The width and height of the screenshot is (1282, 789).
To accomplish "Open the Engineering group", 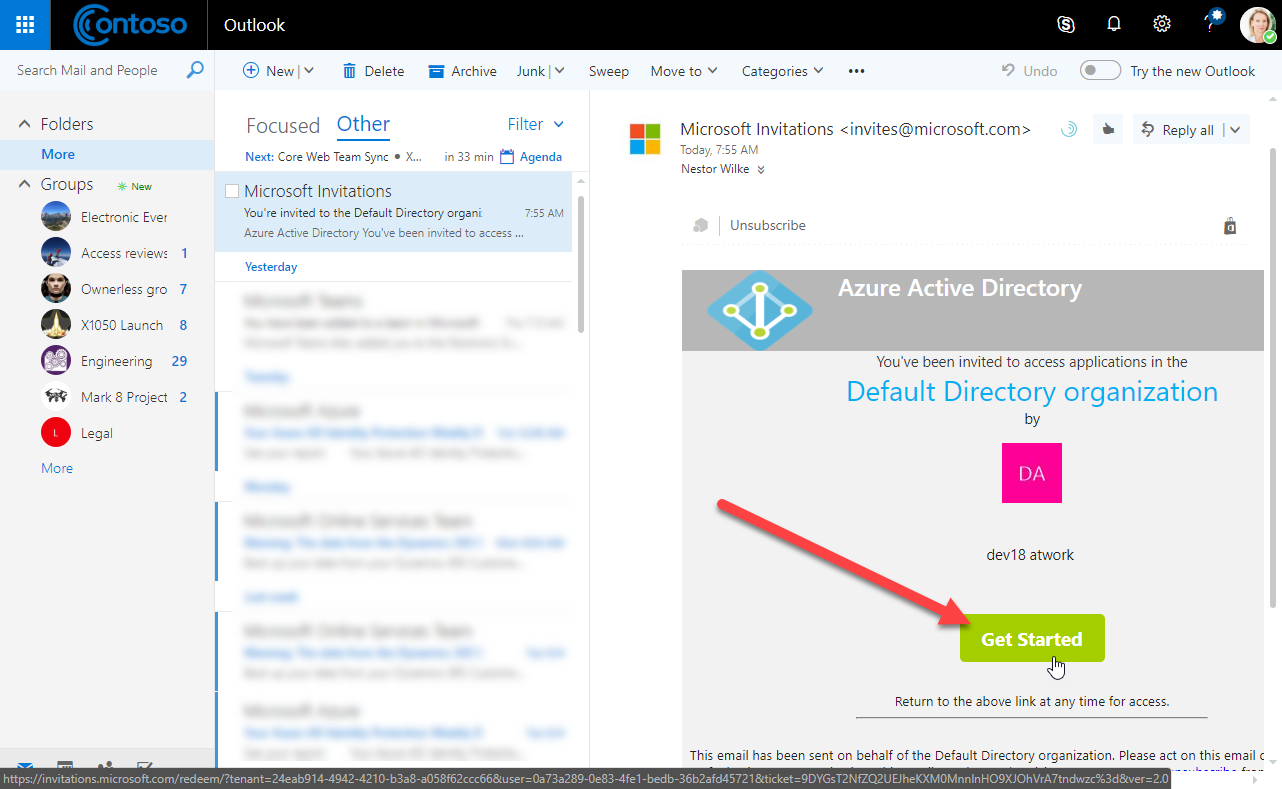I will (116, 361).
